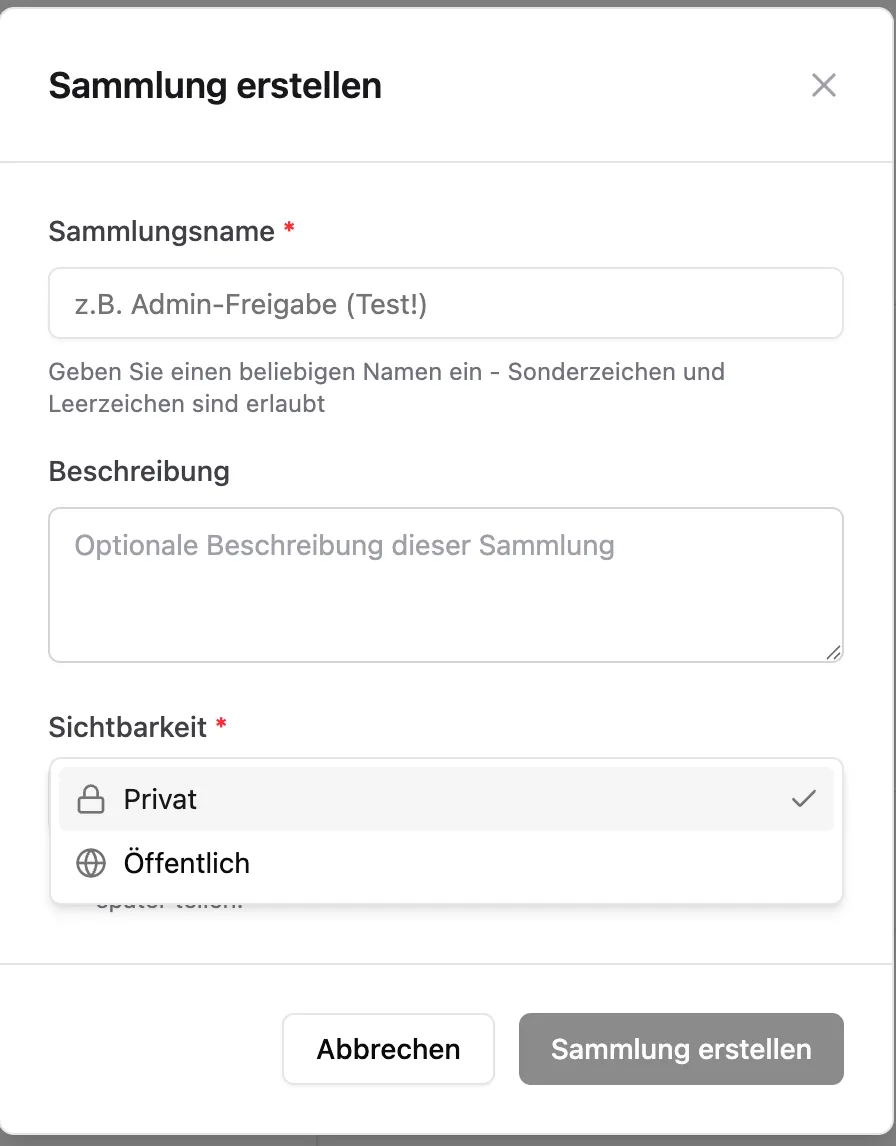Click the globe icon beside Öffentlich
The width and height of the screenshot is (896, 1146).
[91, 863]
